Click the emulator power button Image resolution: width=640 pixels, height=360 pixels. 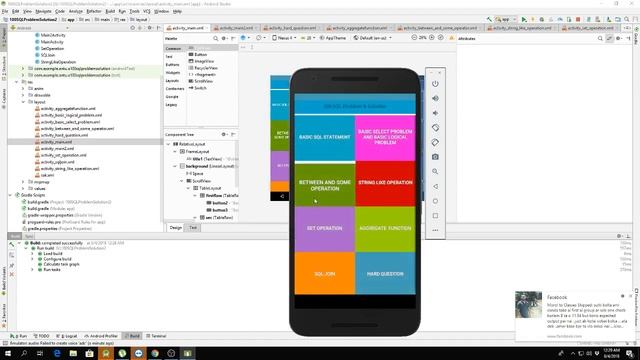tap(435, 84)
